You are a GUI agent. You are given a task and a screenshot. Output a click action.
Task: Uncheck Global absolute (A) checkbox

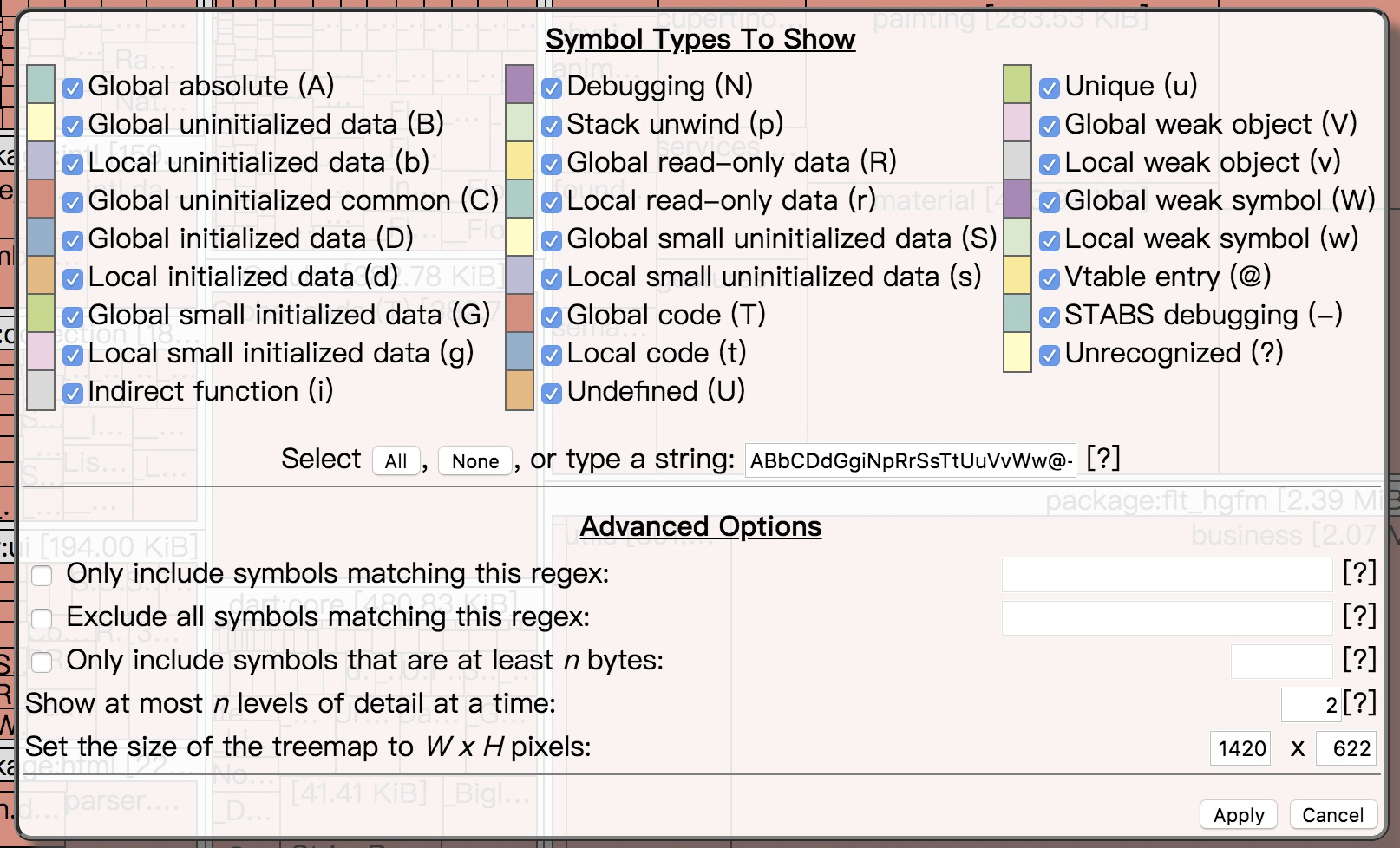pos(74,88)
